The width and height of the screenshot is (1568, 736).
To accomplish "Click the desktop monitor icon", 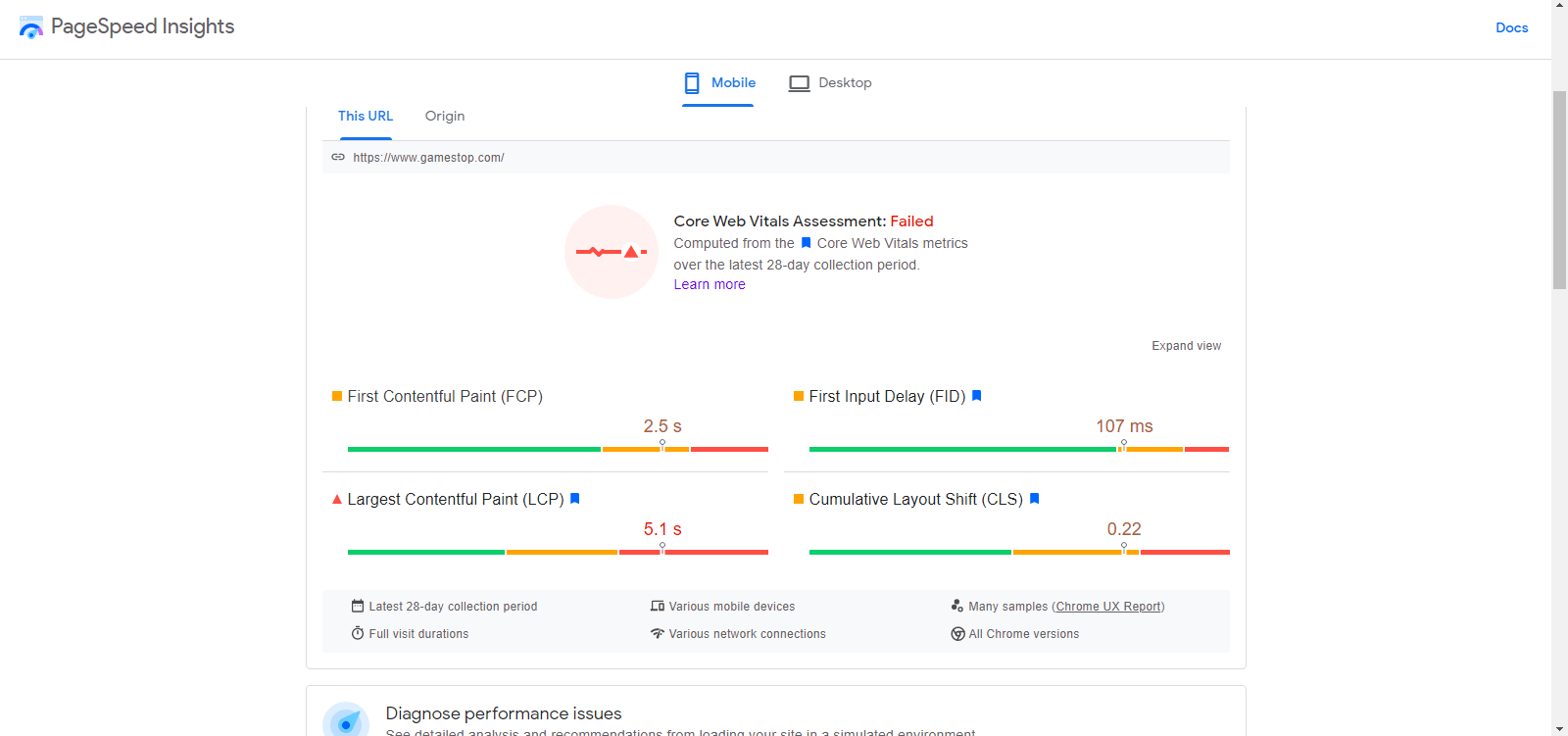I will [x=800, y=83].
